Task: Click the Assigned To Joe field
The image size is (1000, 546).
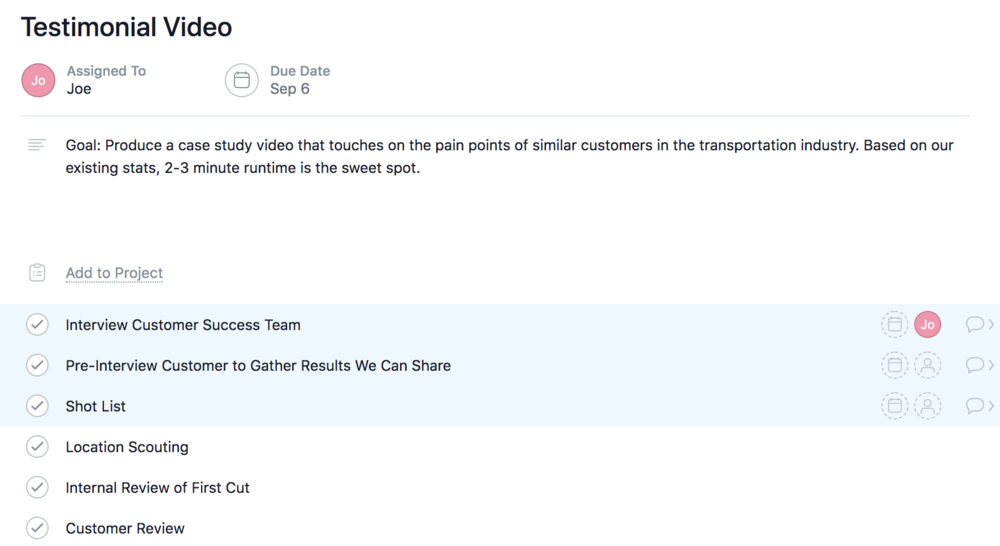Action: click(x=106, y=80)
